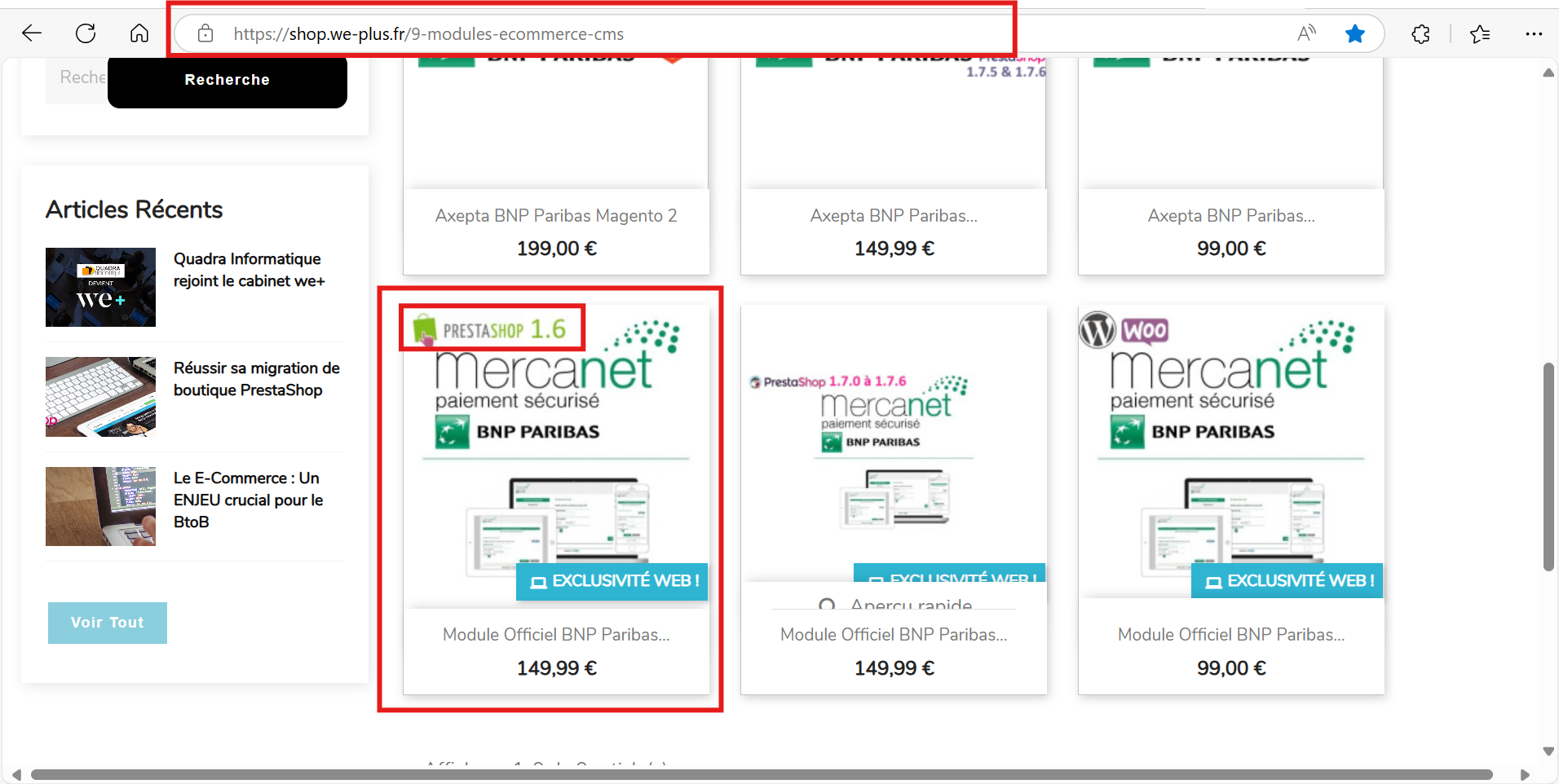Open Module Officiel BNP Paribas title under WooCommerce card
Screen dimensions: 1559x784
(1231, 635)
